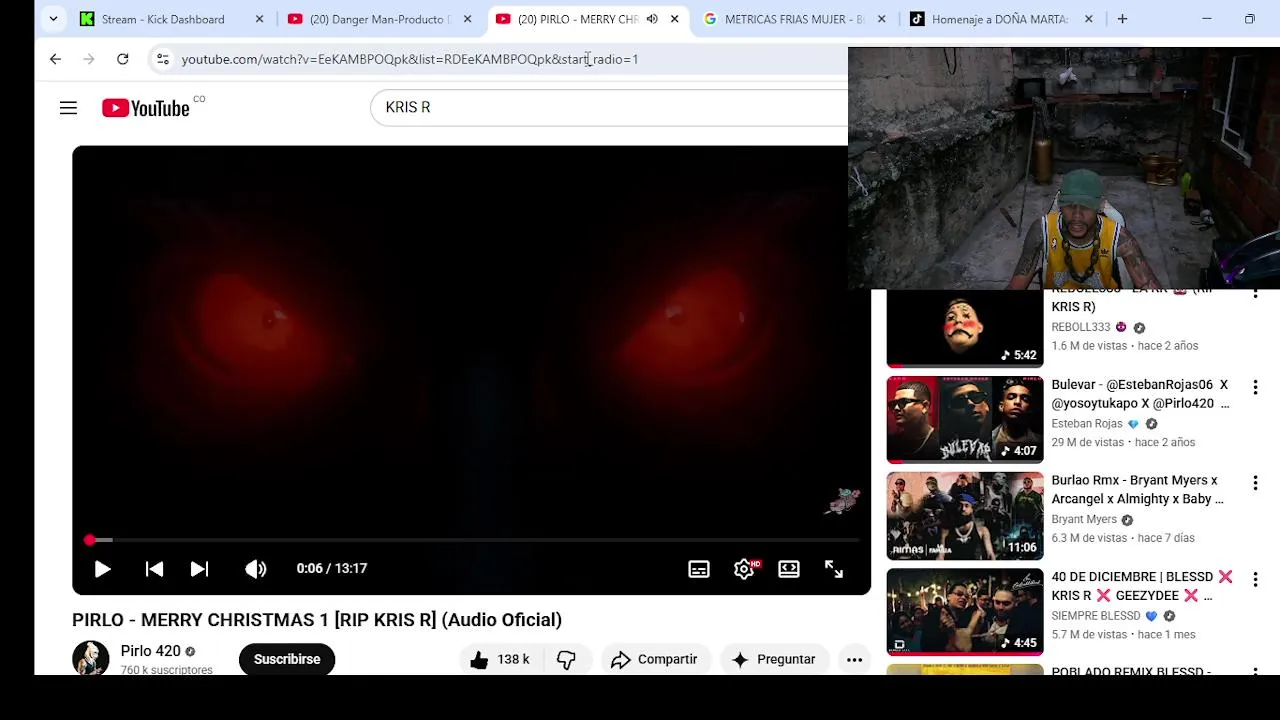
Task: Open the Pirlo 420 channel avatar
Action: [x=90, y=659]
